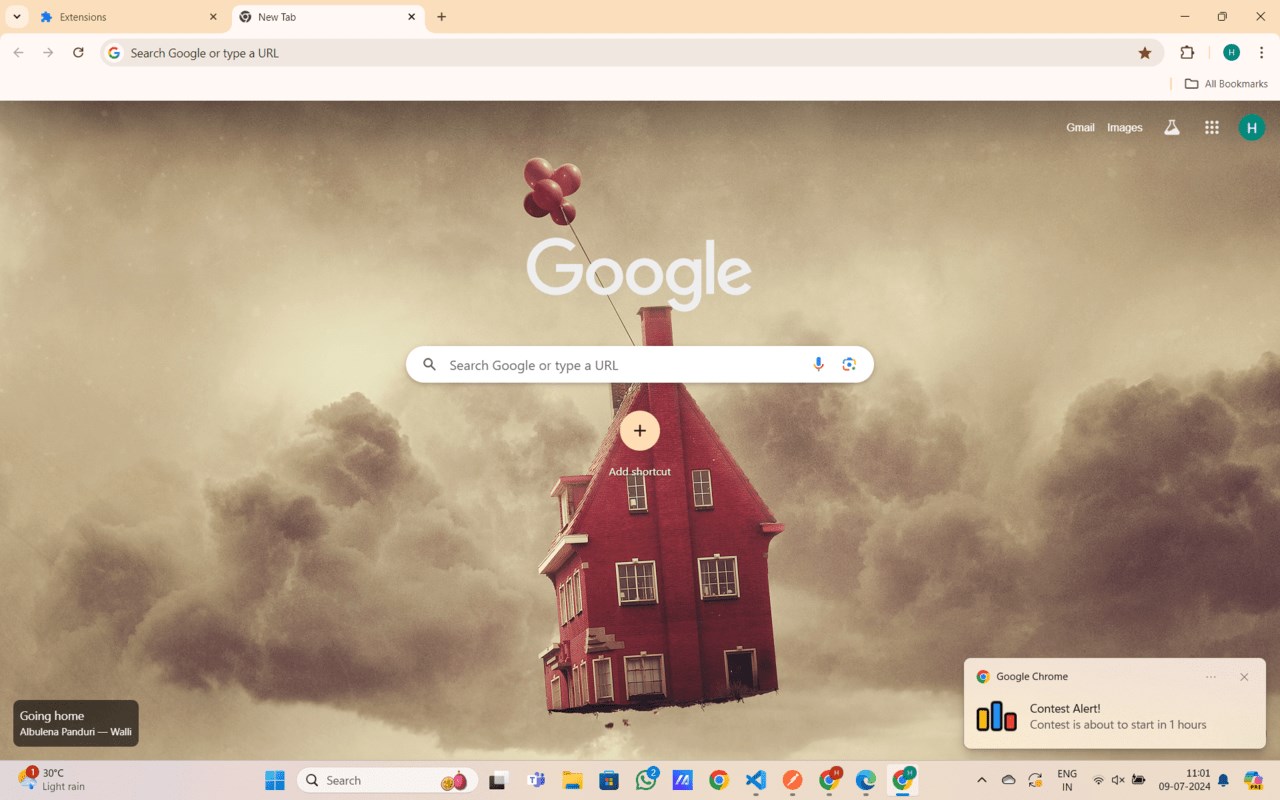Open OneDrive cloud tray icon
The height and width of the screenshot is (800, 1280).
point(1008,780)
